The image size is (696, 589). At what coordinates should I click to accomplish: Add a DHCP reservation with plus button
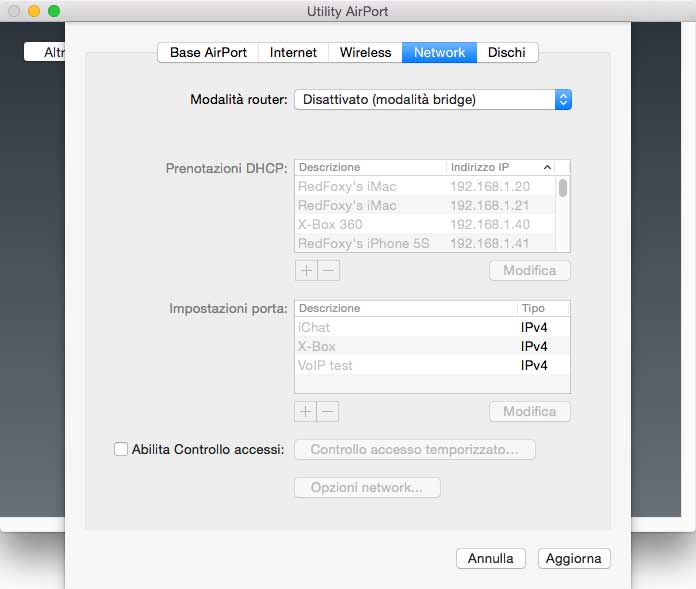coord(306,270)
